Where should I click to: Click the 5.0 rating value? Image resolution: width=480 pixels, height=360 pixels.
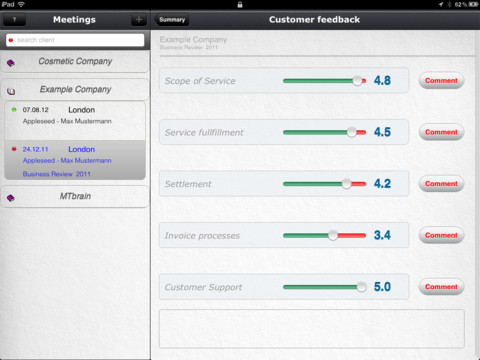(x=382, y=287)
